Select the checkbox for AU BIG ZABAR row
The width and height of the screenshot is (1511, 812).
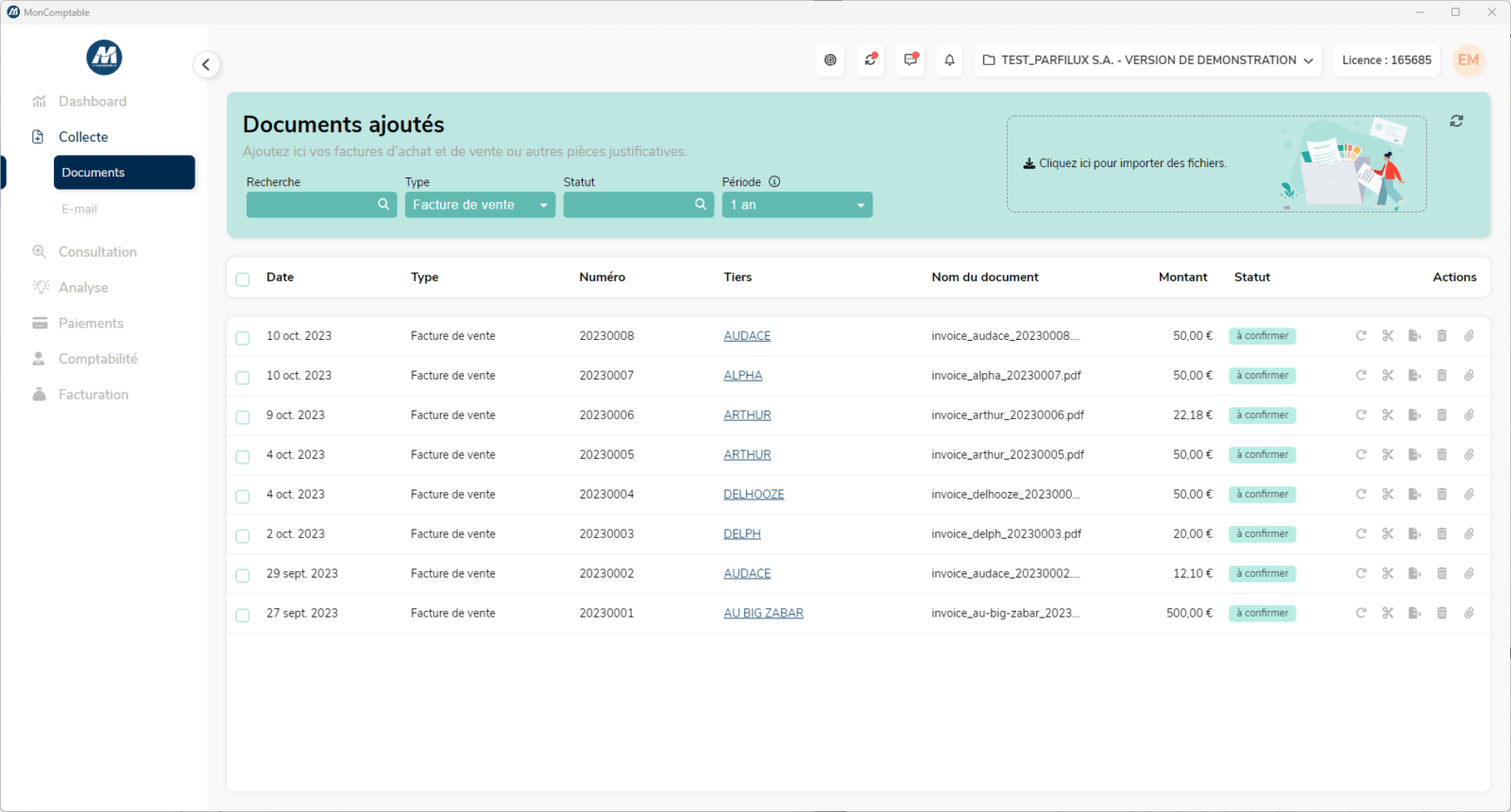pos(243,616)
